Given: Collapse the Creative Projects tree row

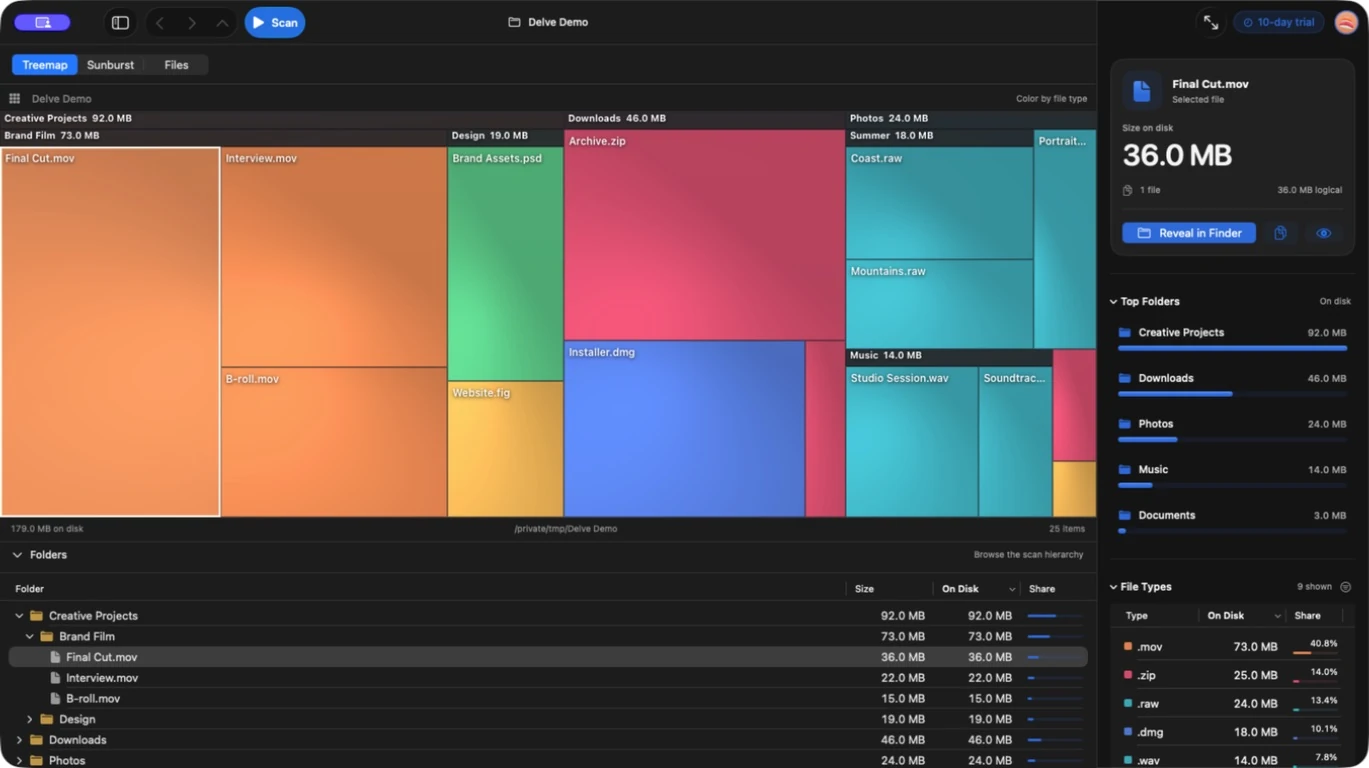Looking at the screenshot, I should (19, 616).
